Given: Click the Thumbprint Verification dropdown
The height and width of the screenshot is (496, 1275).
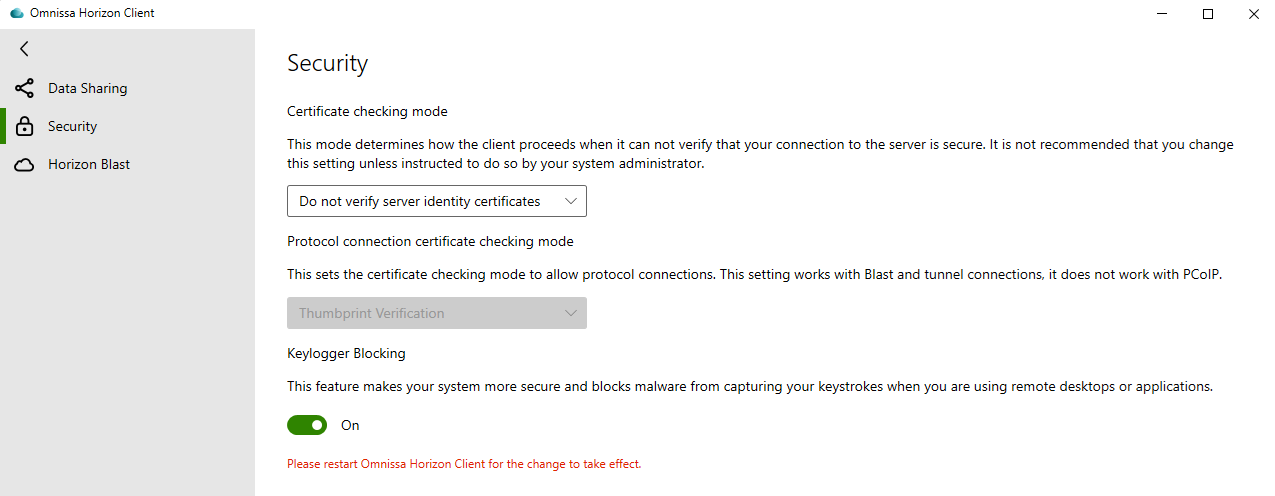Looking at the screenshot, I should click(x=437, y=313).
